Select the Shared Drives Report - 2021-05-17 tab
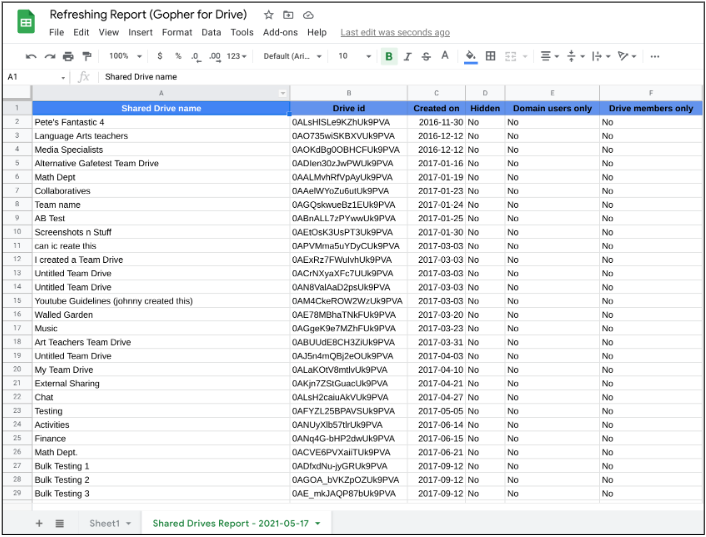 click(231, 523)
